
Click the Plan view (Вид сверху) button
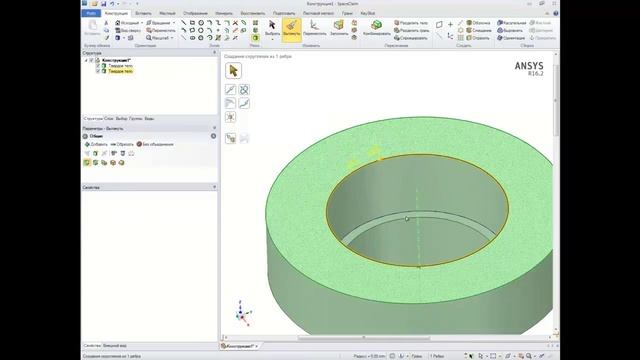click(128, 30)
